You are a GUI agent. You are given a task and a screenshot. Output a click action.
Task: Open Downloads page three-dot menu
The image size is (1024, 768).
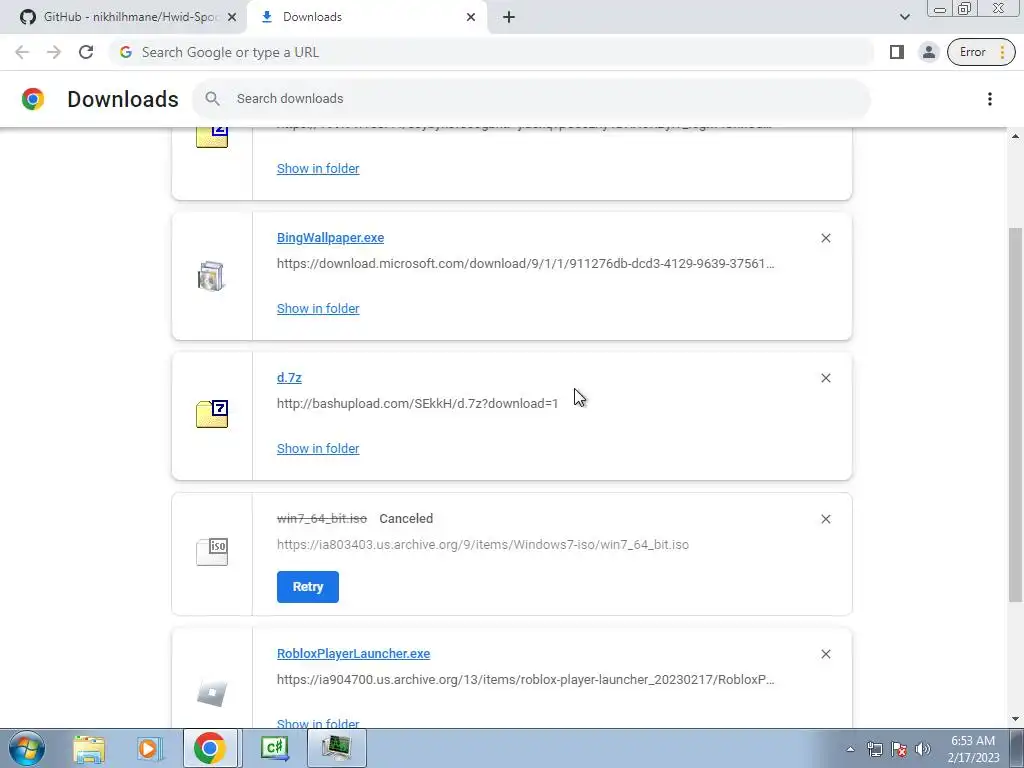(989, 99)
